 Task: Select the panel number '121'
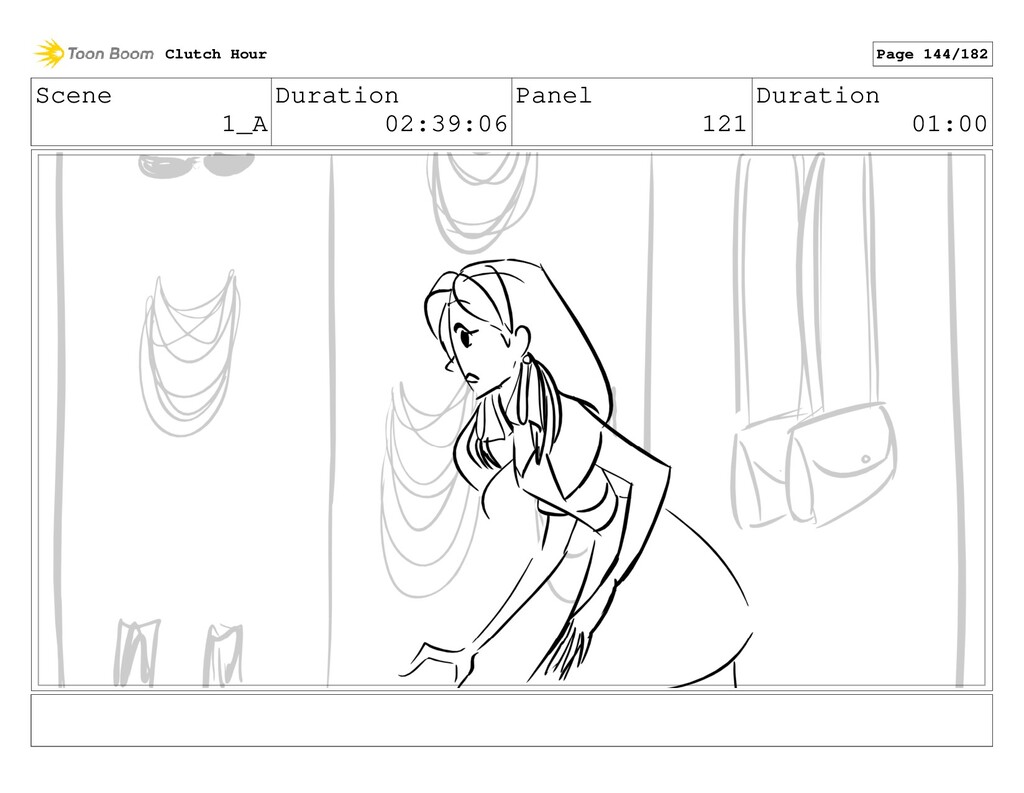pos(724,123)
